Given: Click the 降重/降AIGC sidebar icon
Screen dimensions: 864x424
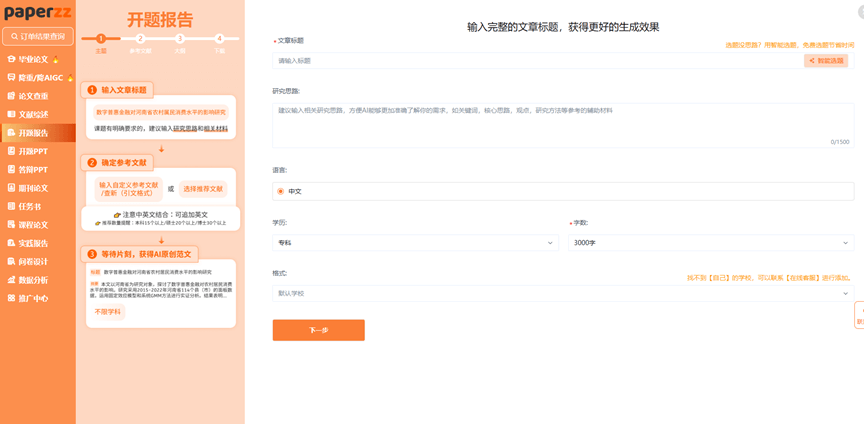Looking at the screenshot, I should pos(11,78).
